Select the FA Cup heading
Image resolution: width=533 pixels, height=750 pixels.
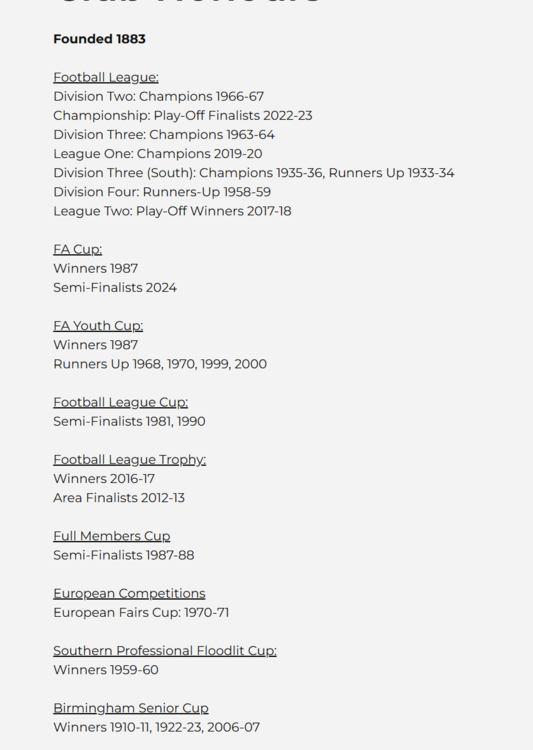78,250
